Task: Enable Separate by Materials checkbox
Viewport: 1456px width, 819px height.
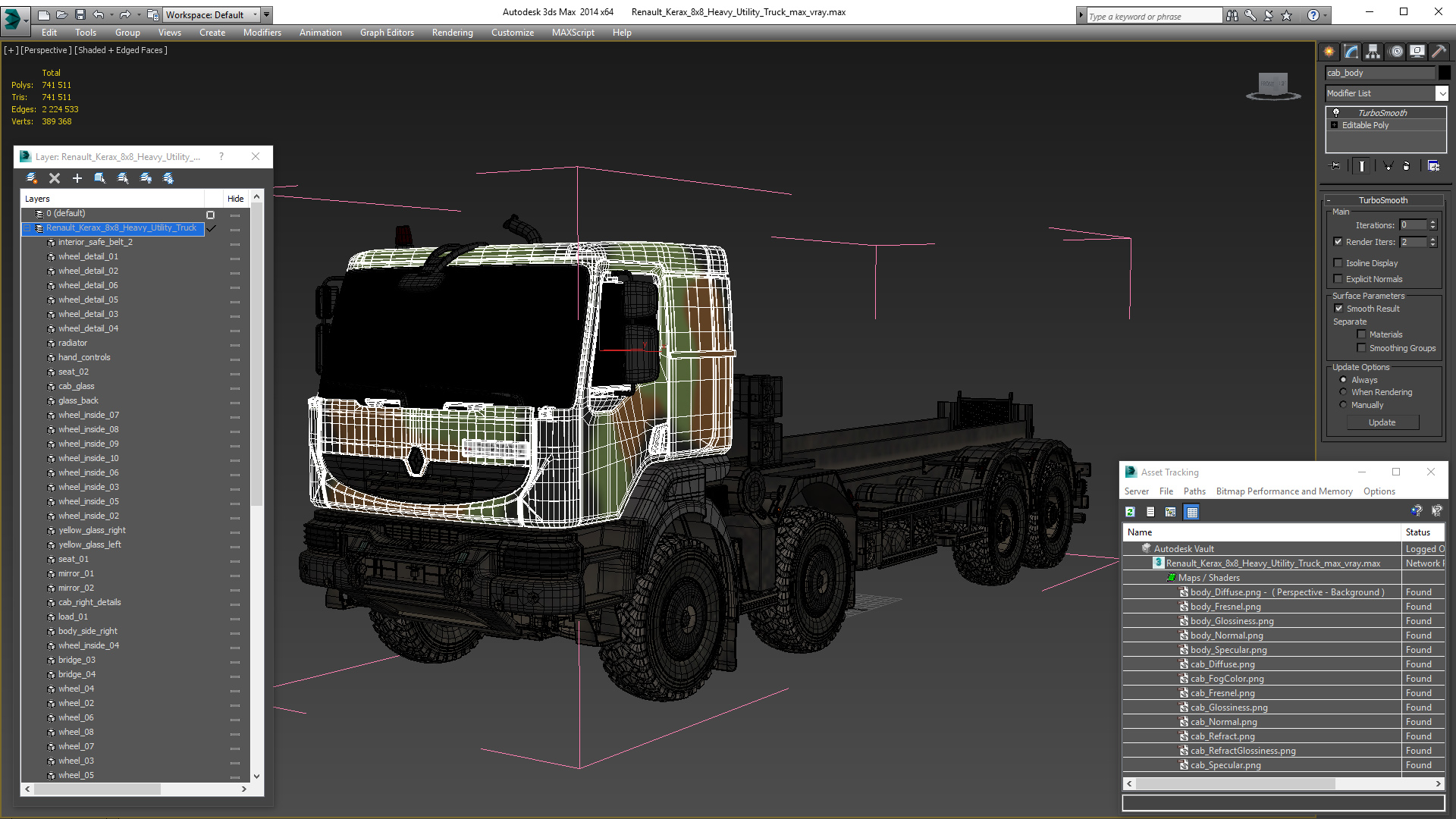Action: 1362,334
